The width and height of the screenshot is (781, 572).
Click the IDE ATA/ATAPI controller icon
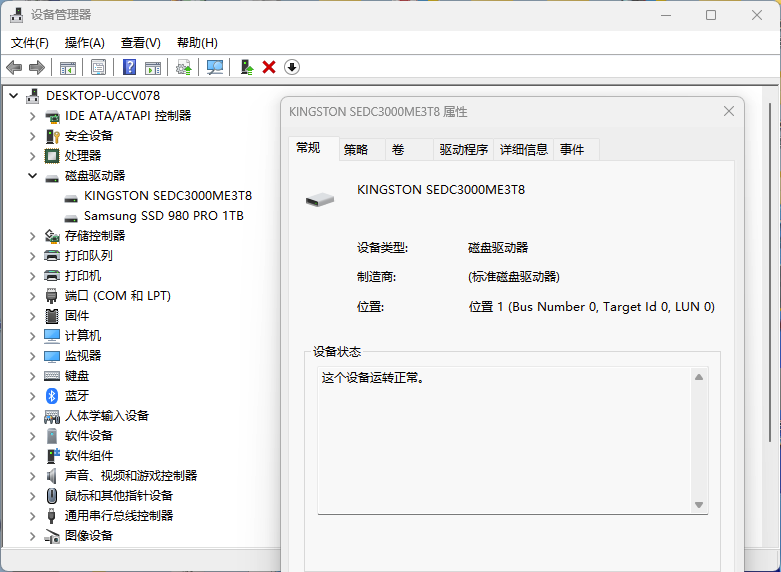click(x=52, y=116)
